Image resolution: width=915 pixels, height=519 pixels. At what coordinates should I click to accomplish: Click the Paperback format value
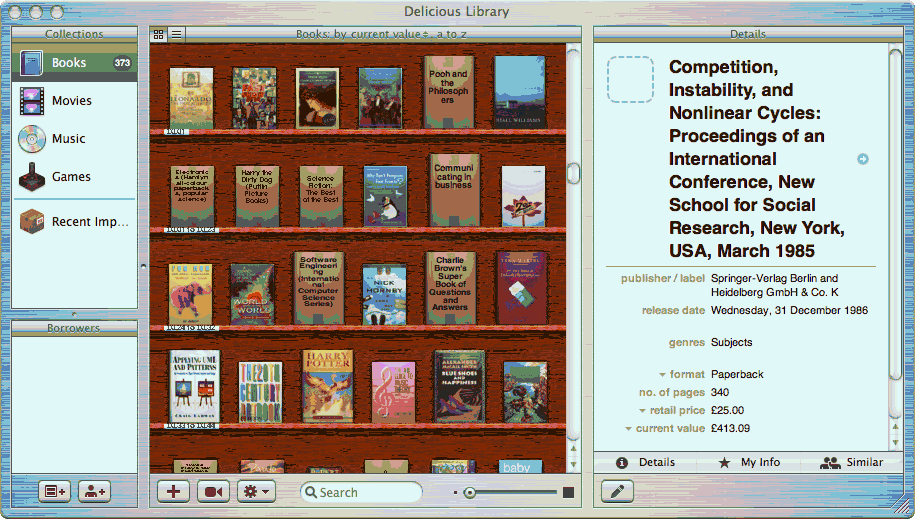point(737,375)
